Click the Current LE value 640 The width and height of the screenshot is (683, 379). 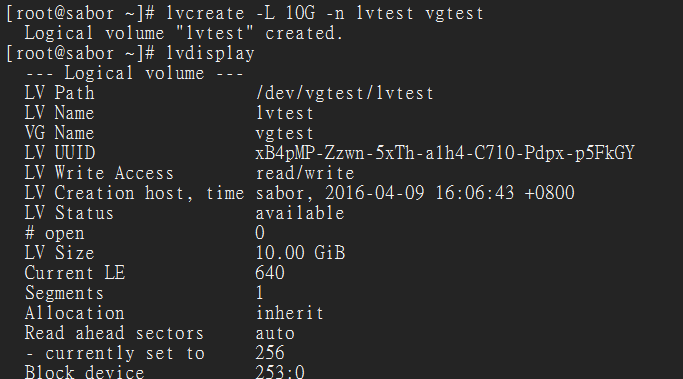[x=270, y=273]
